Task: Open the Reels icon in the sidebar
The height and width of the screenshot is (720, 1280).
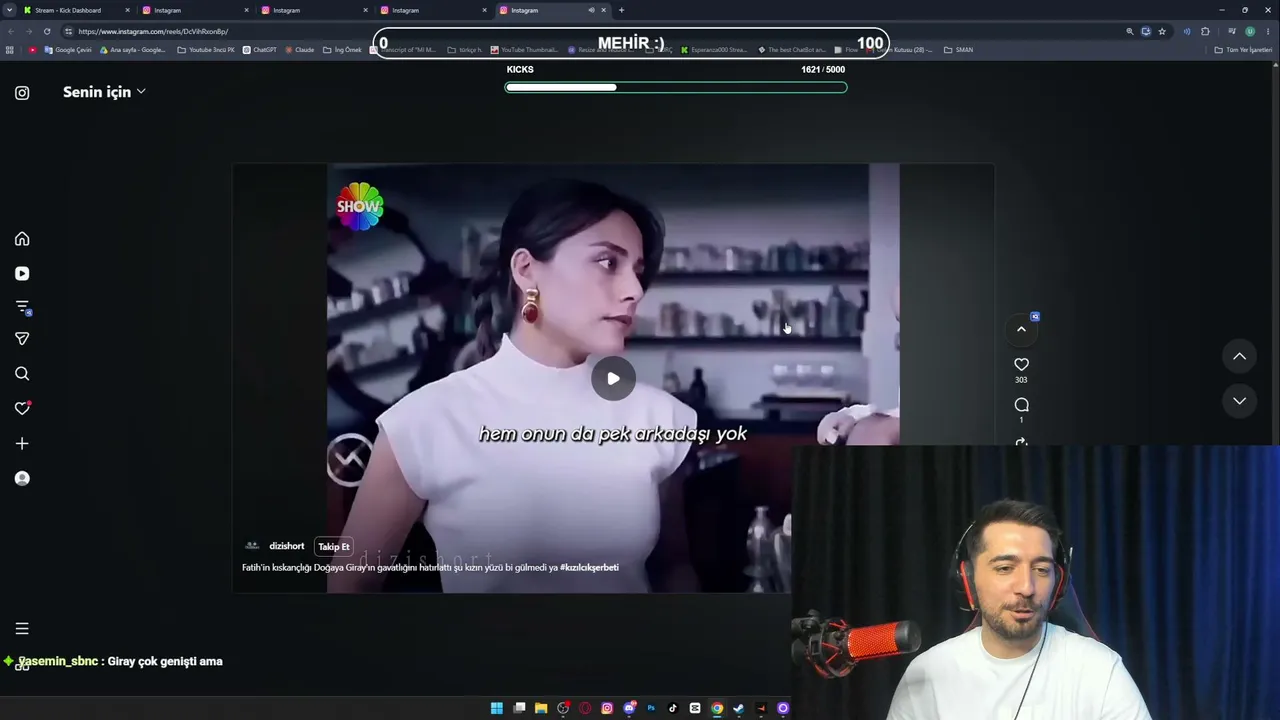Action: (22, 273)
